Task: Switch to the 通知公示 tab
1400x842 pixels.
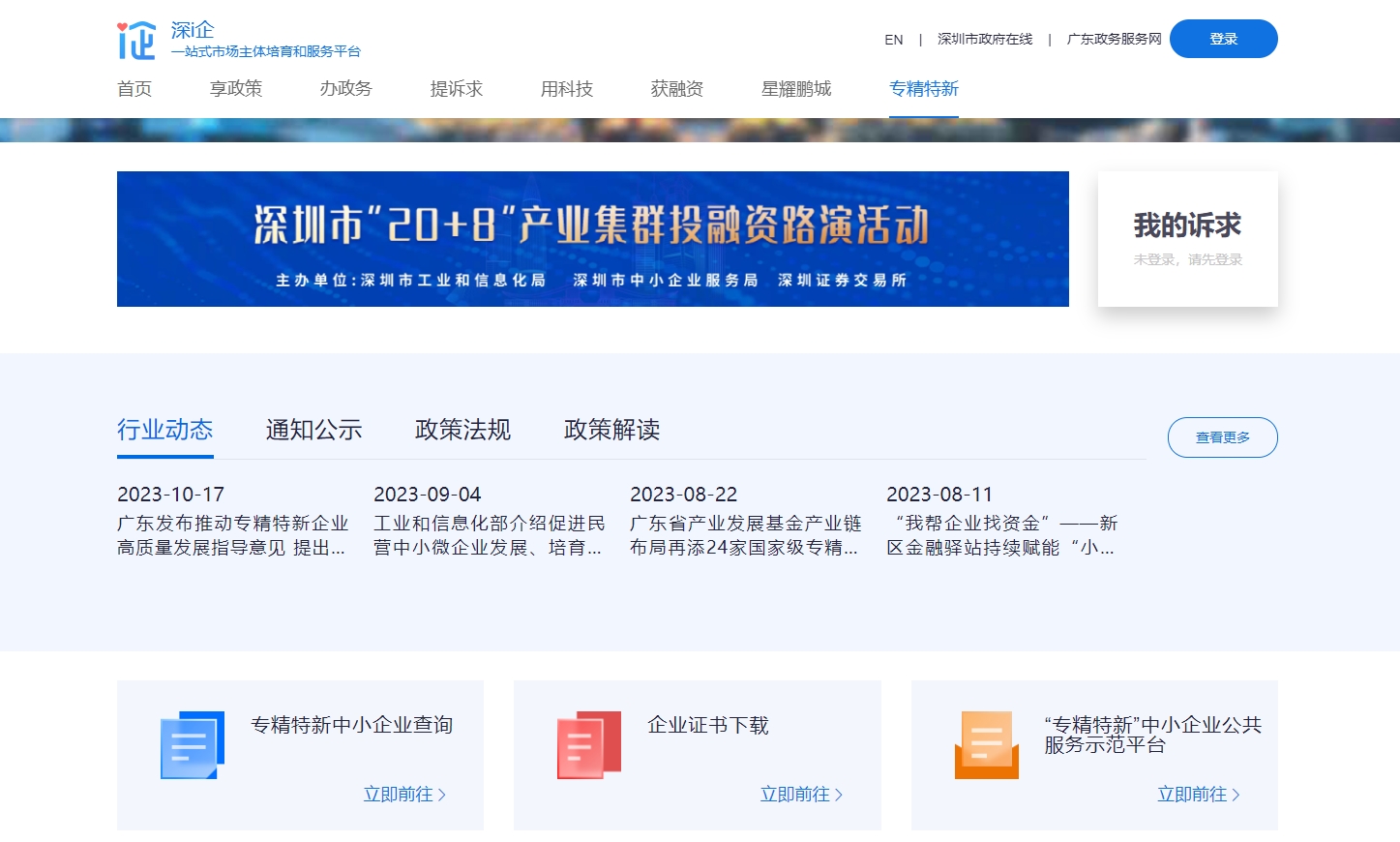Action: (313, 430)
